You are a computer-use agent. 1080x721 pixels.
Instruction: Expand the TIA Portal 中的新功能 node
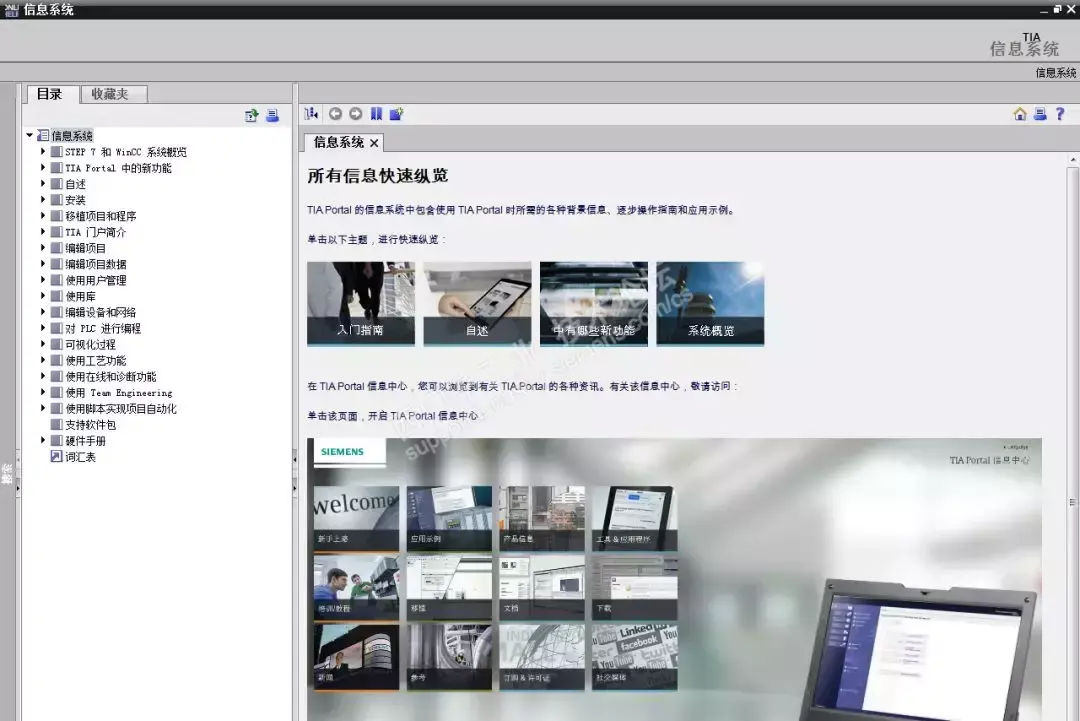pos(43,167)
